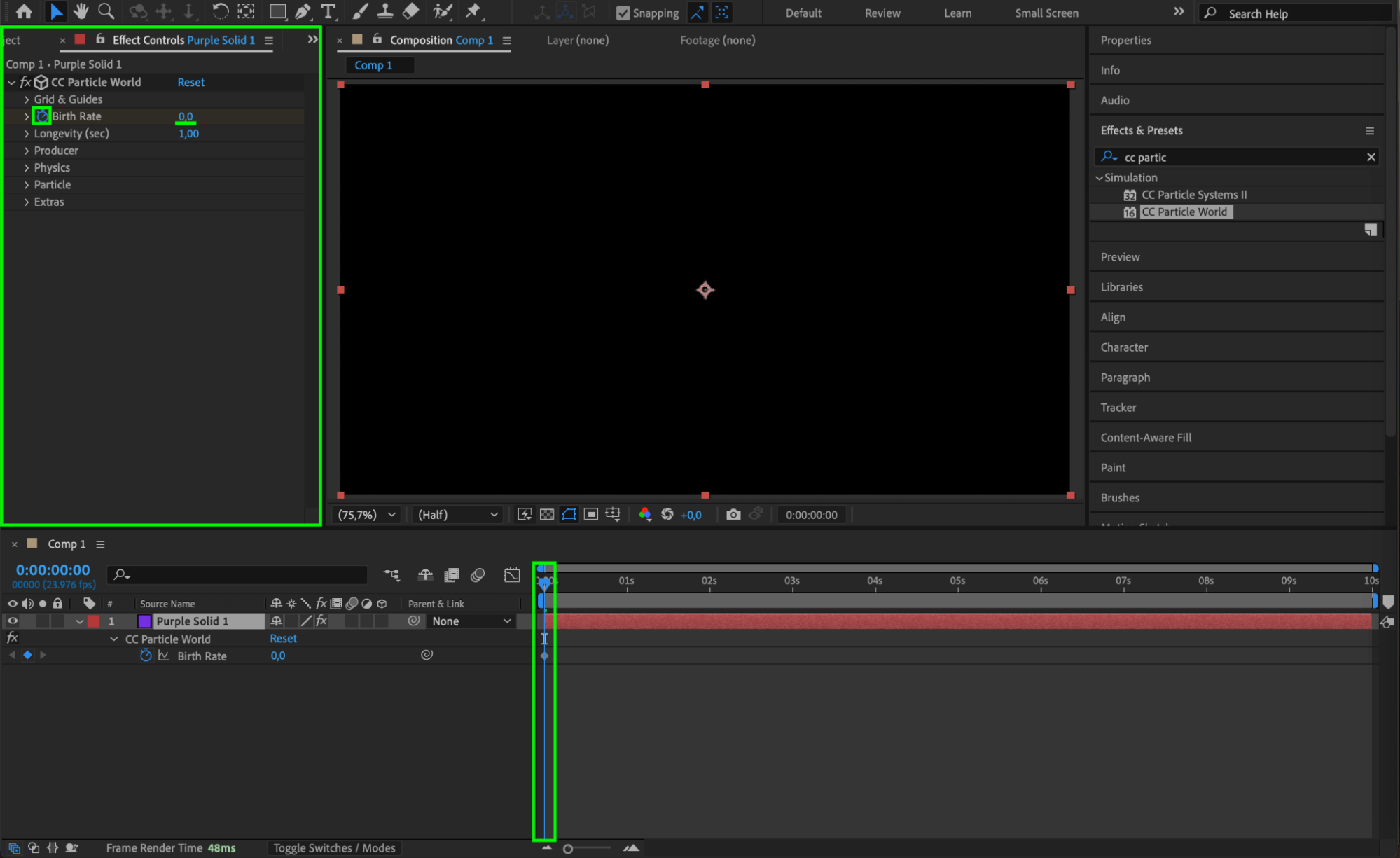
Task: Open the magnification dropdown showing 75,7%
Action: point(367,515)
